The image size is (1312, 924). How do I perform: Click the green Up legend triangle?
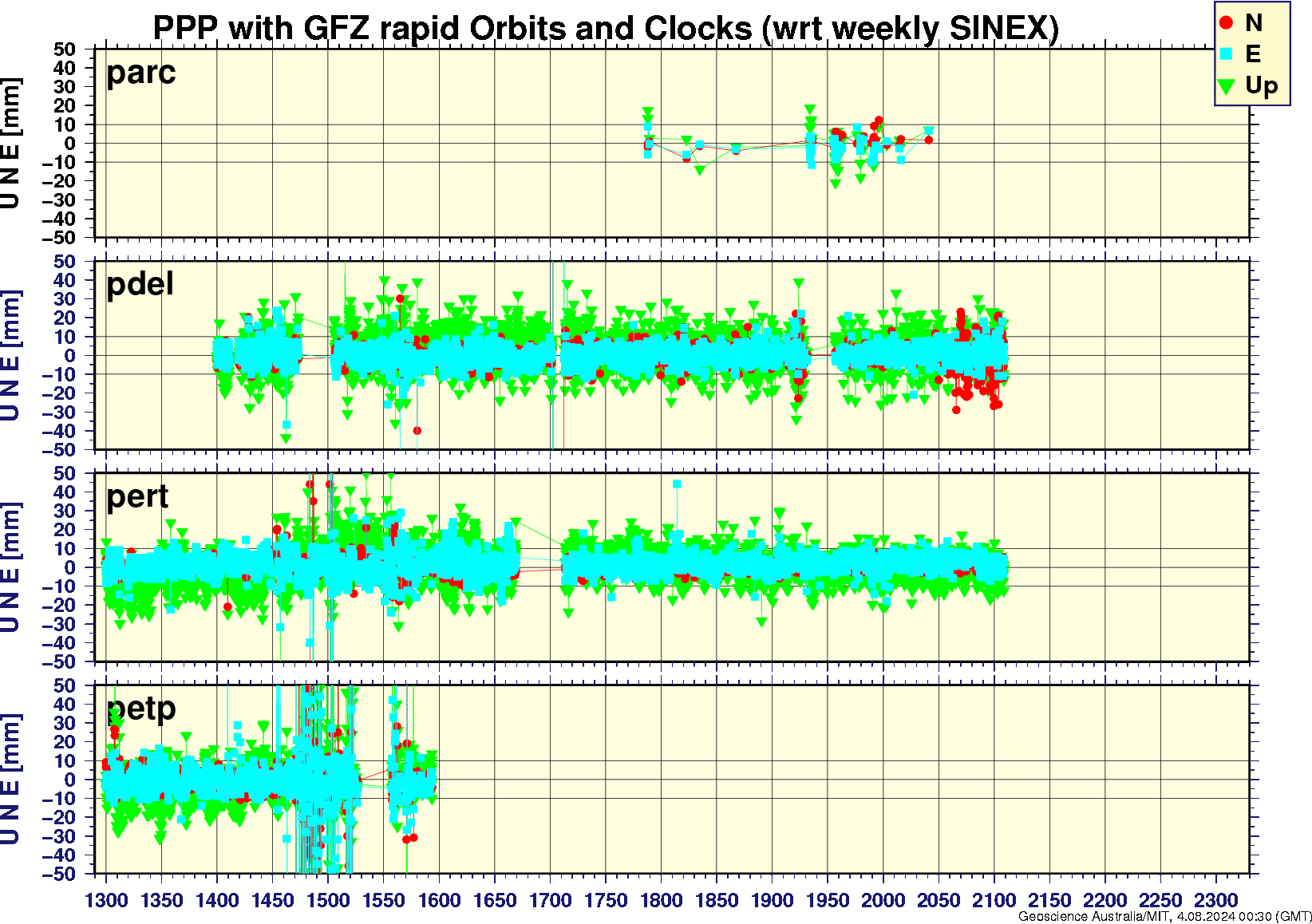(x=1227, y=85)
